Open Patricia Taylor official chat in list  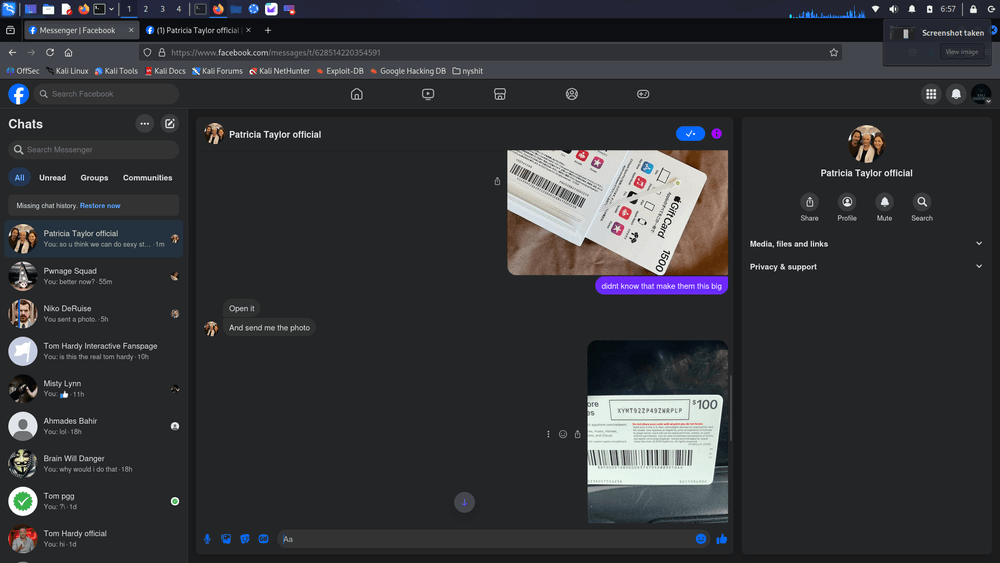point(94,238)
